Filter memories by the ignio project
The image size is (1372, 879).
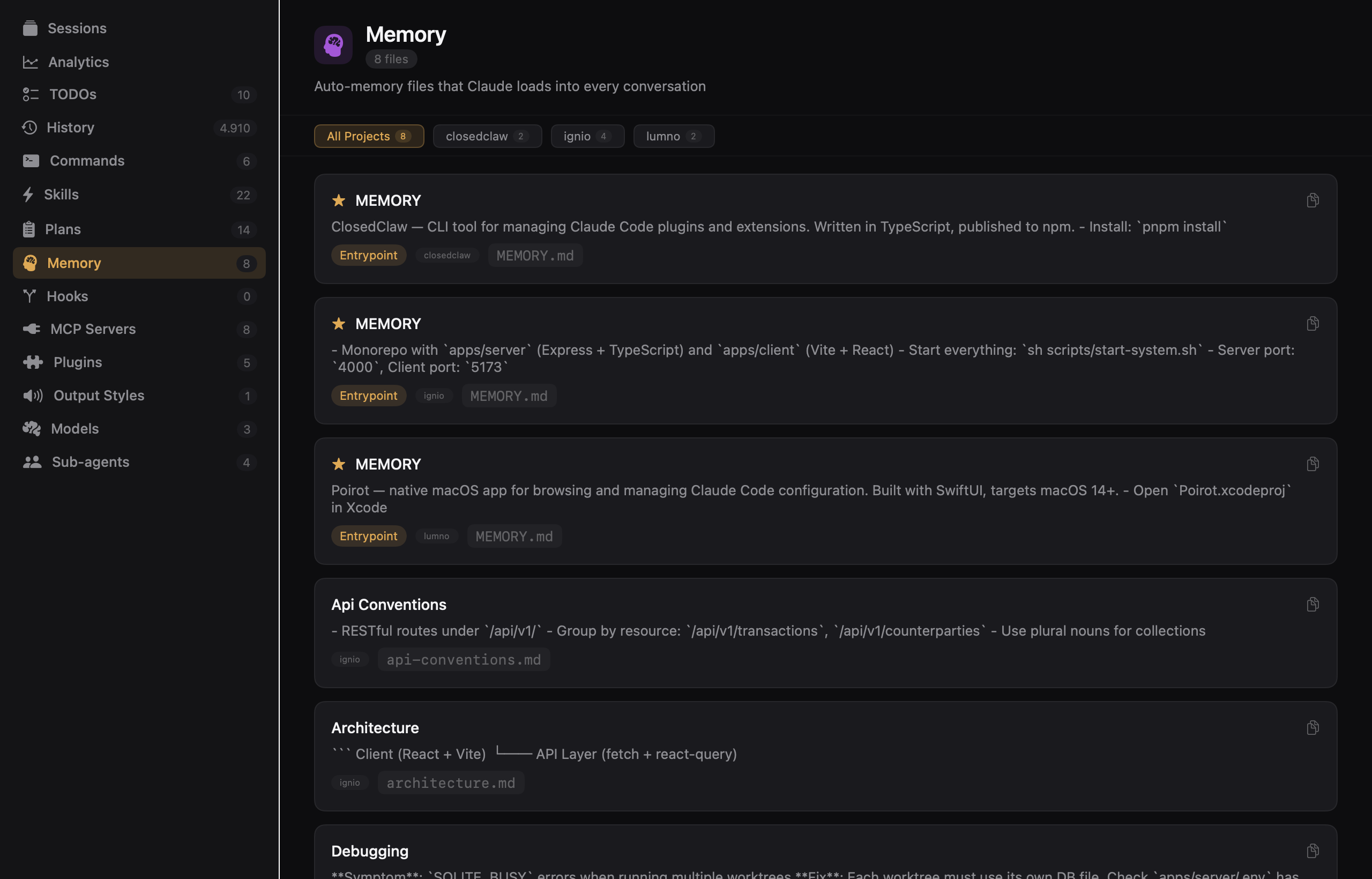[587, 136]
